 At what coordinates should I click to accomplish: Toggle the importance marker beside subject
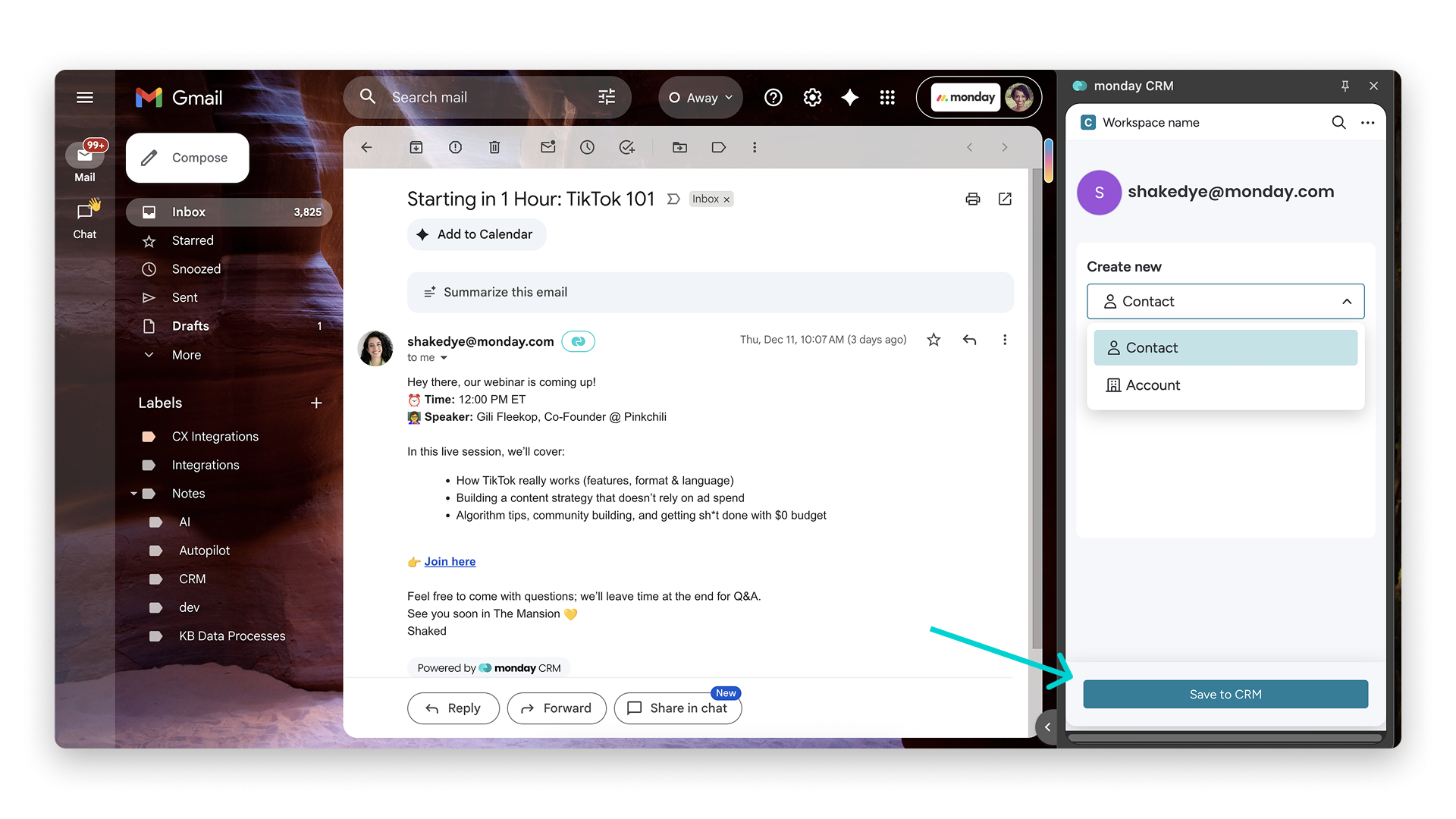click(673, 199)
